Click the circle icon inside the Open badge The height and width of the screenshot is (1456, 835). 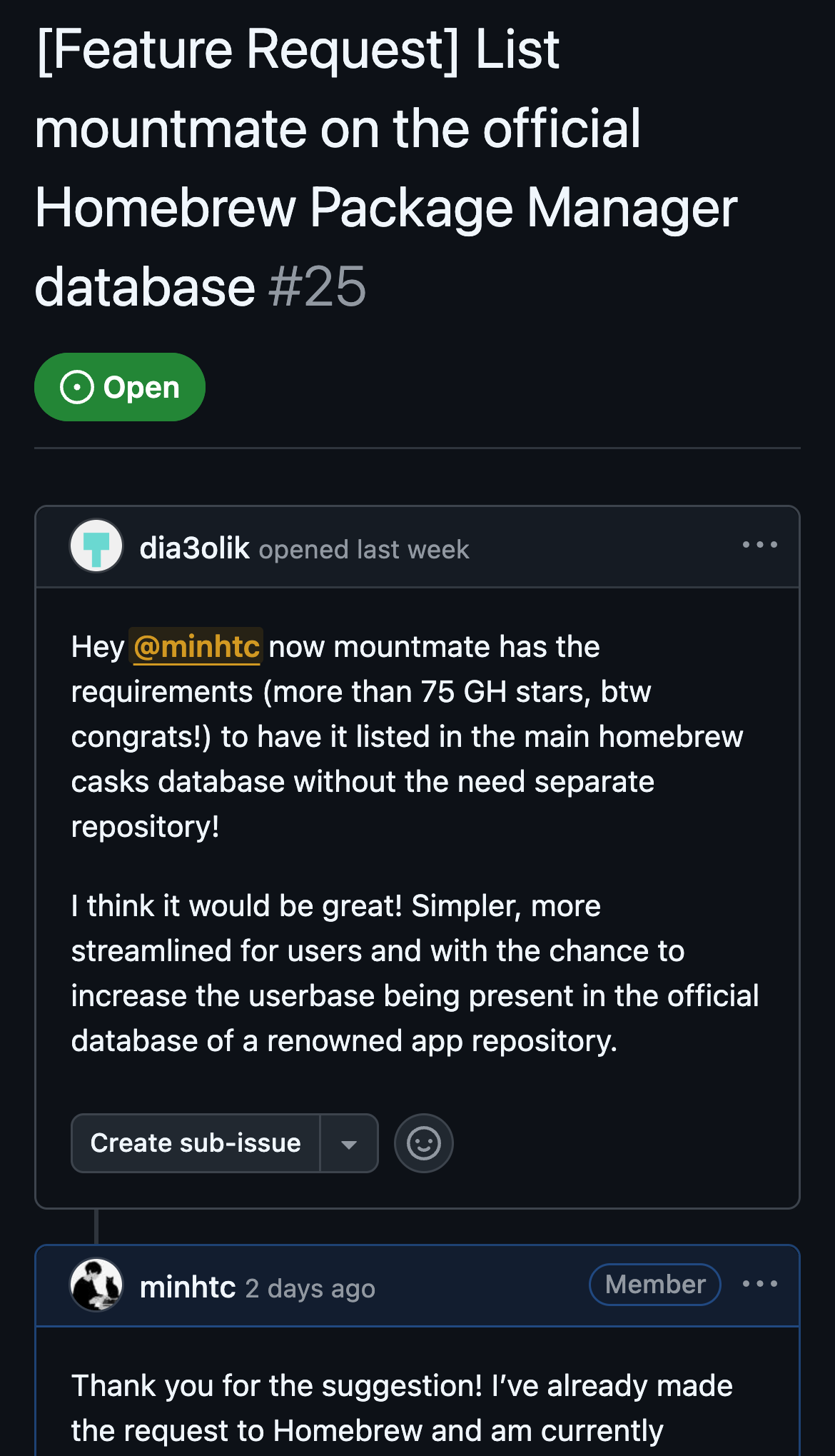[x=77, y=387]
